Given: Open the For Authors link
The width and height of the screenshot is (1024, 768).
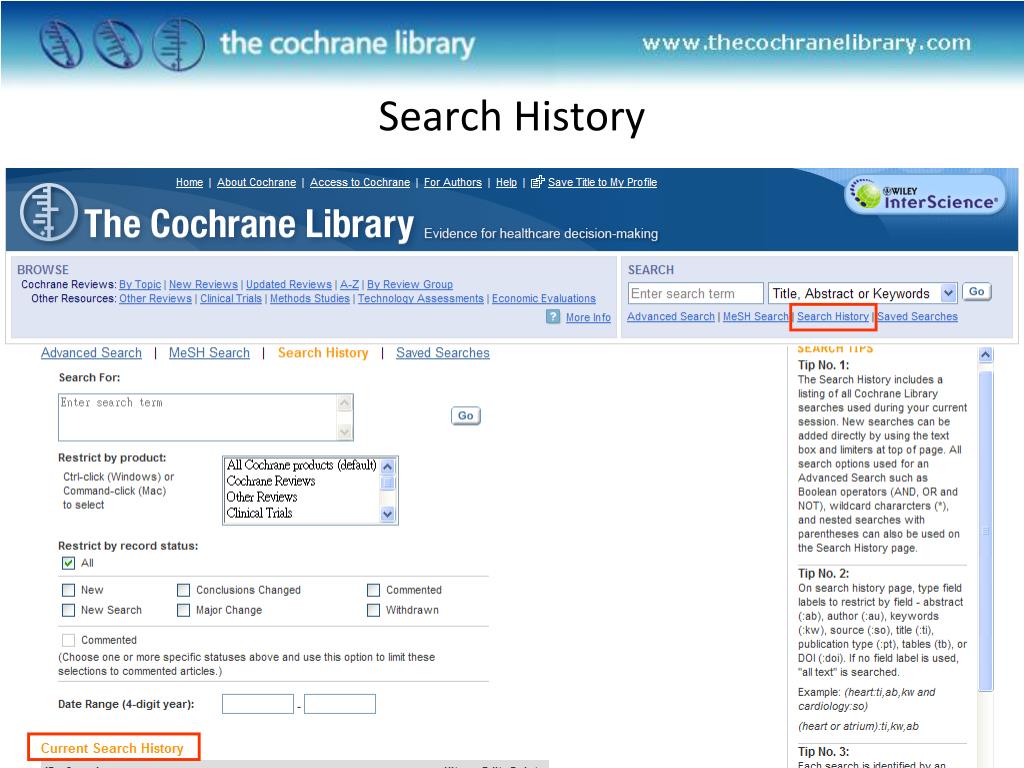Looking at the screenshot, I should [453, 182].
